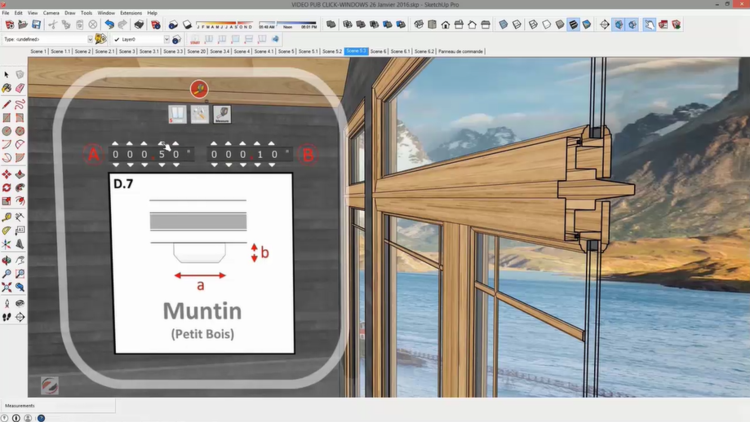Click the Save file icon
Viewport: 750px width, 422px height.
pos(36,25)
